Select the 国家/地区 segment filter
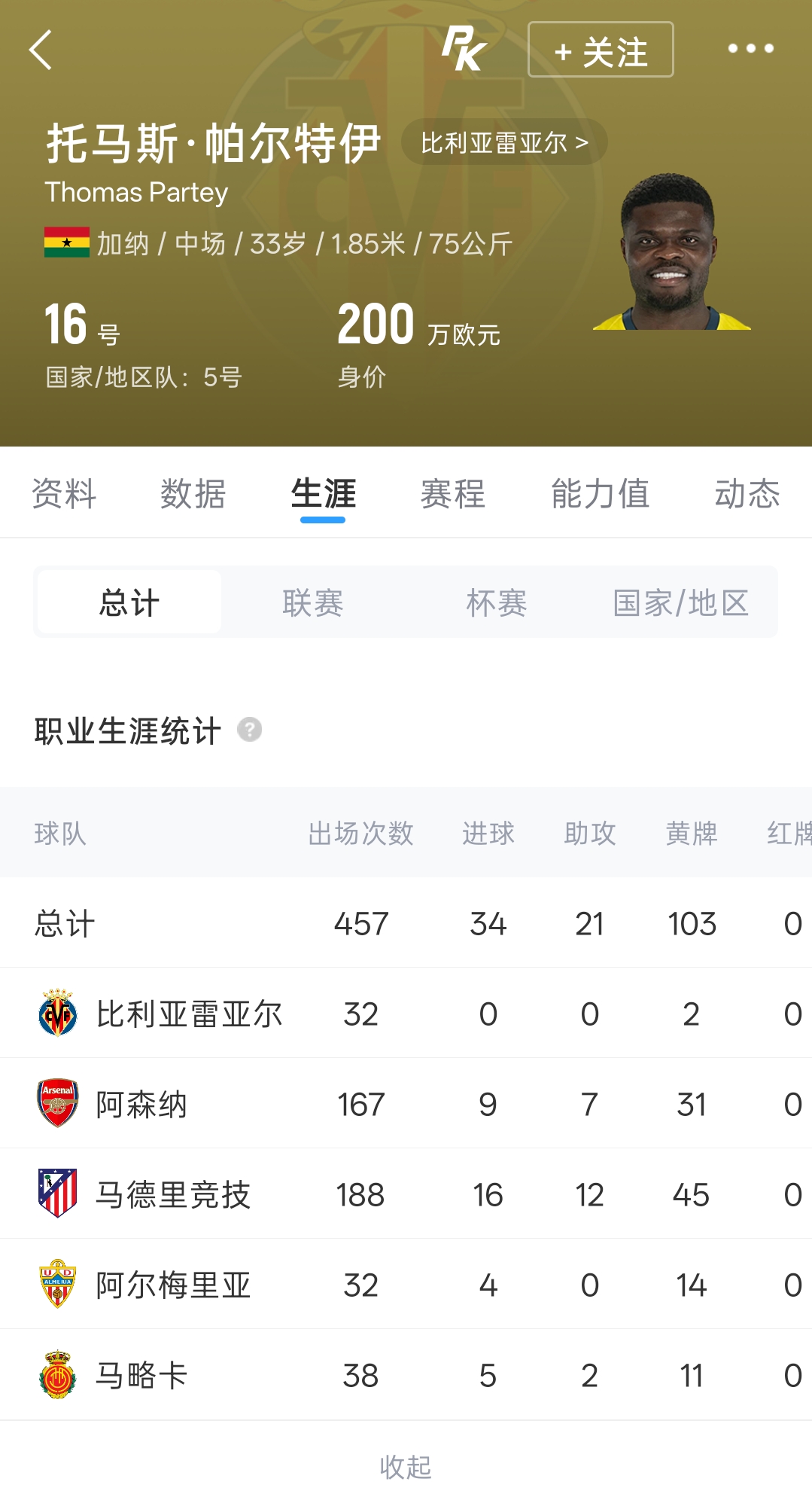 681,602
